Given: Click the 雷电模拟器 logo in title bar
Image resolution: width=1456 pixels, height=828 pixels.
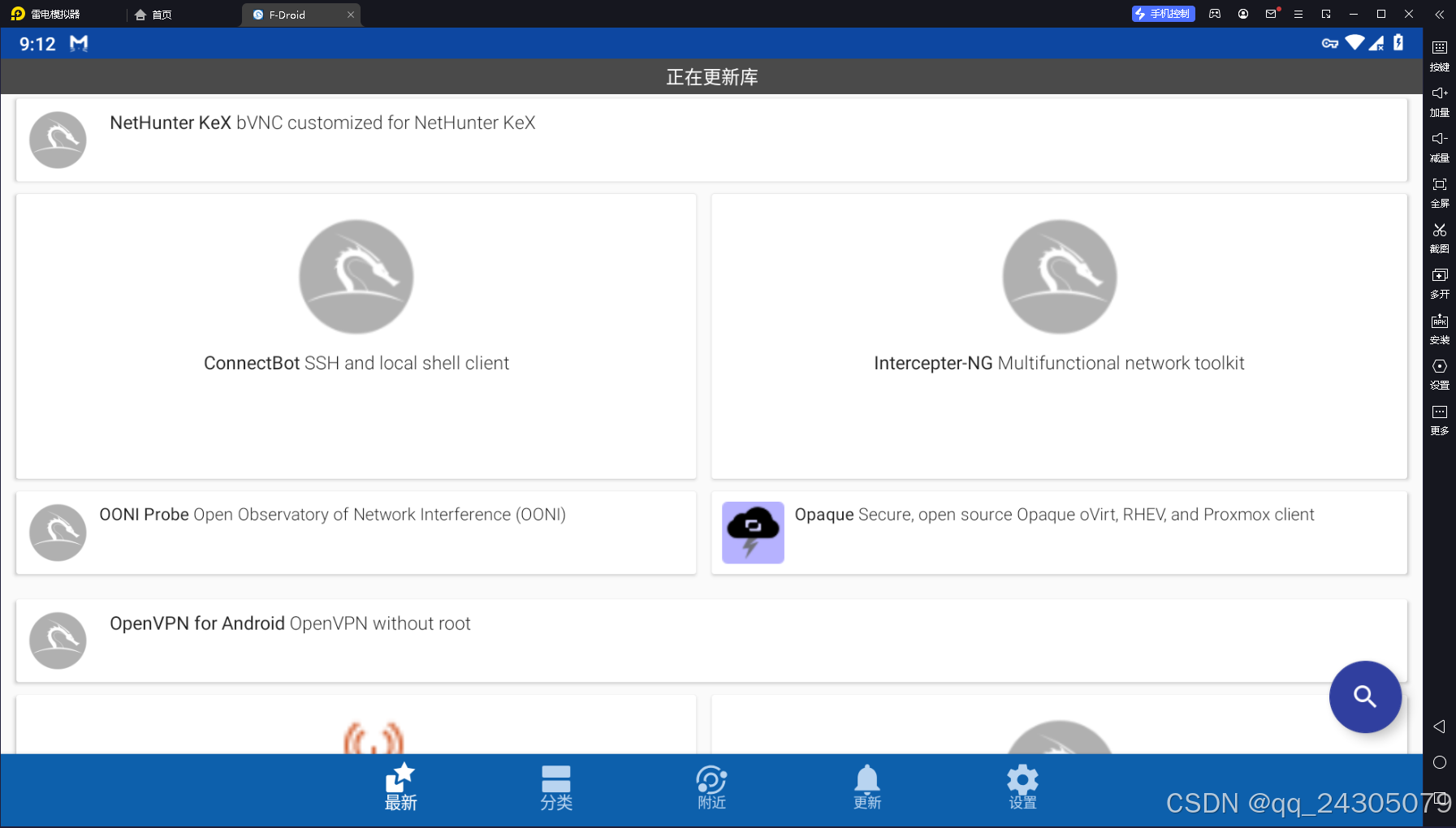Looking at the screenshot, I should pos(18,14).
